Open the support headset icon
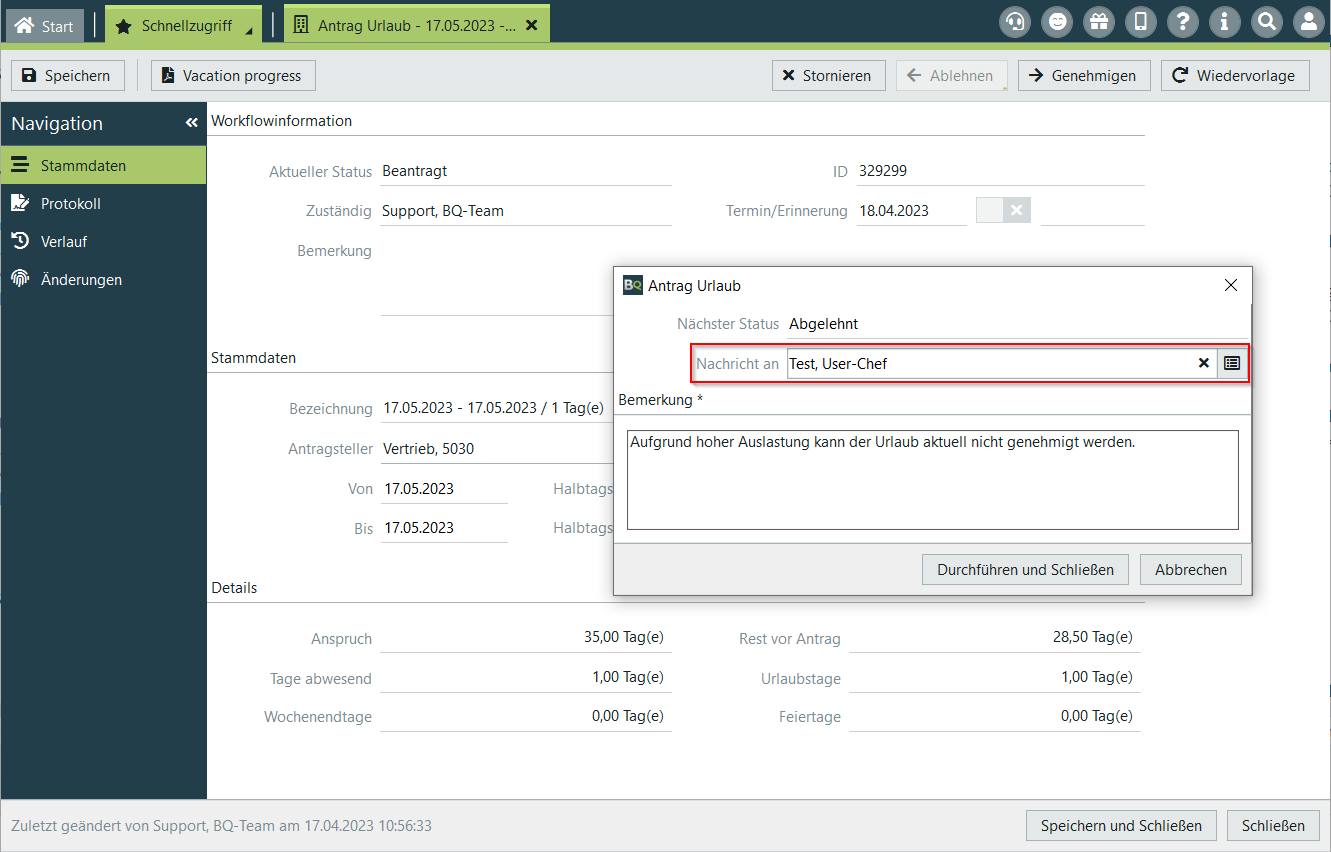Image resolution: width=1331 pixels, height=852 pixels. 1016,22
